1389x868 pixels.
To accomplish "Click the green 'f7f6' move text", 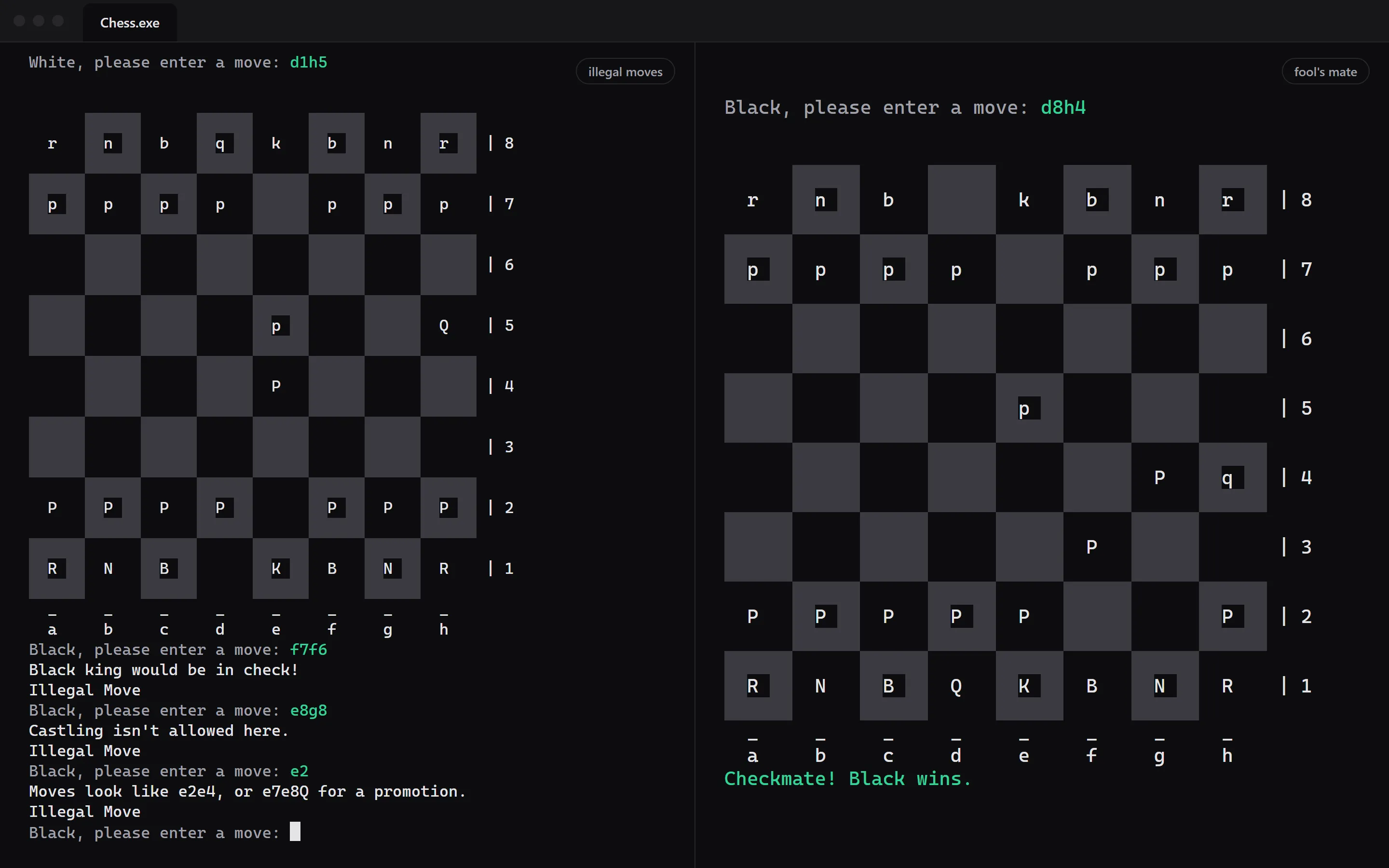I will [x=309, y=649].
